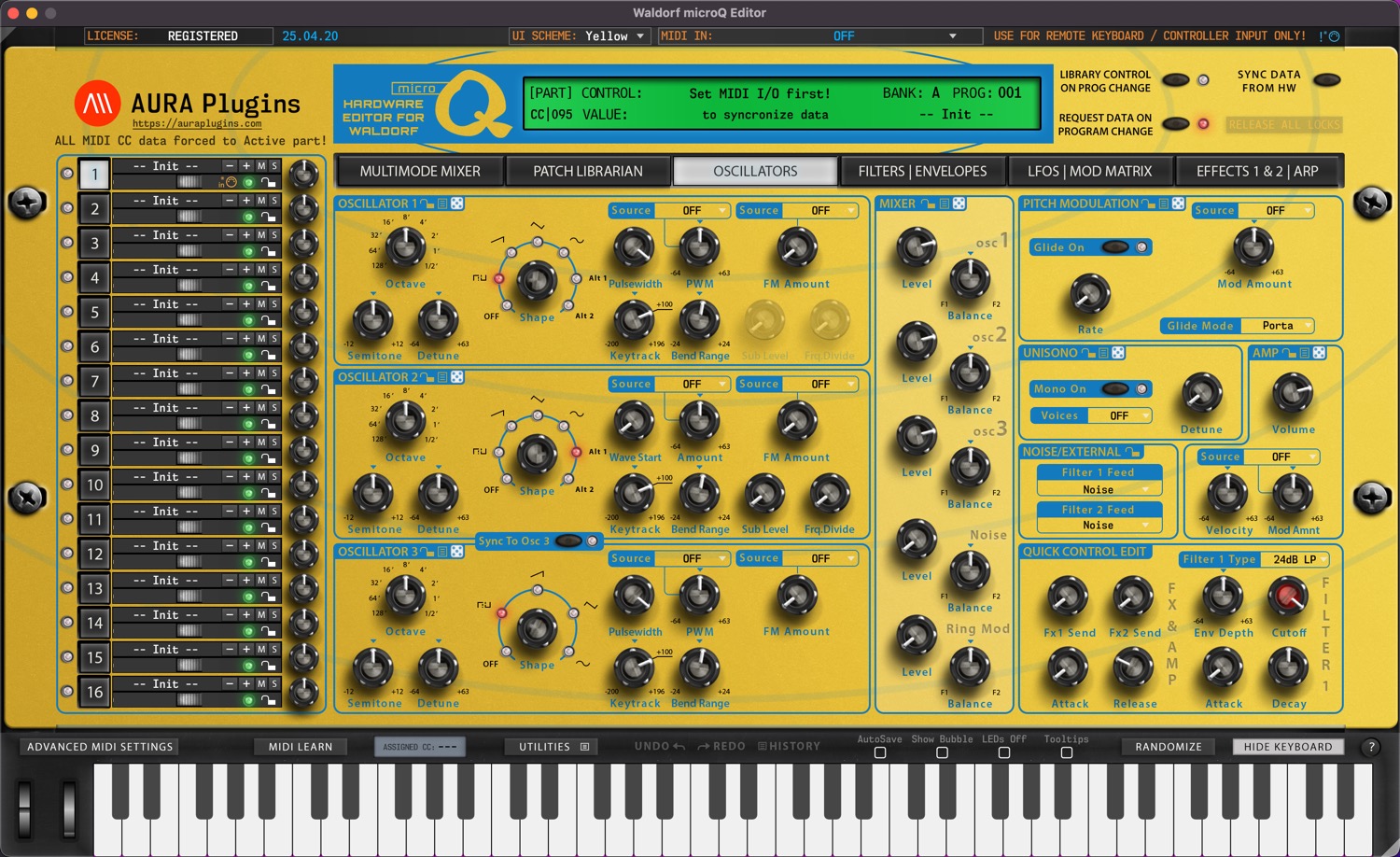Toggle Library Control on Prog Change switch
The width and height of the screenshot is (1400, 857).
click(1176, 80)
